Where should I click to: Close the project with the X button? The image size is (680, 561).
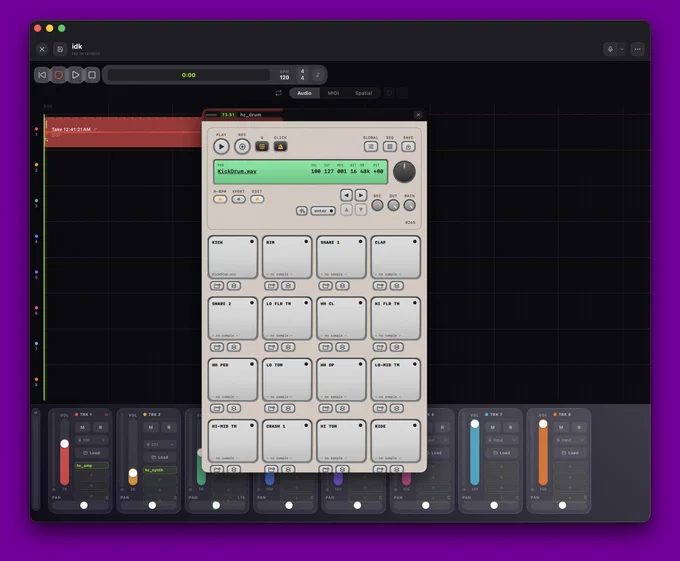coord(42,49)
